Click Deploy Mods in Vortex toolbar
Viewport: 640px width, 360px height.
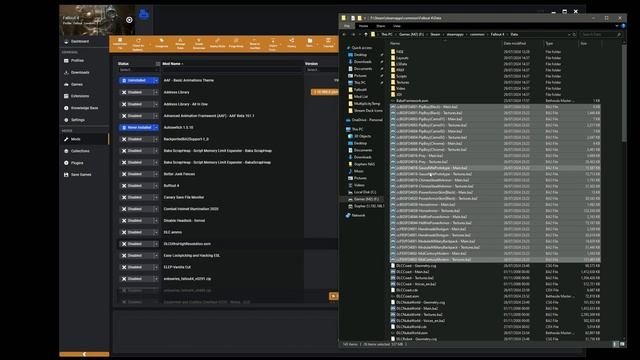[217, 43]
